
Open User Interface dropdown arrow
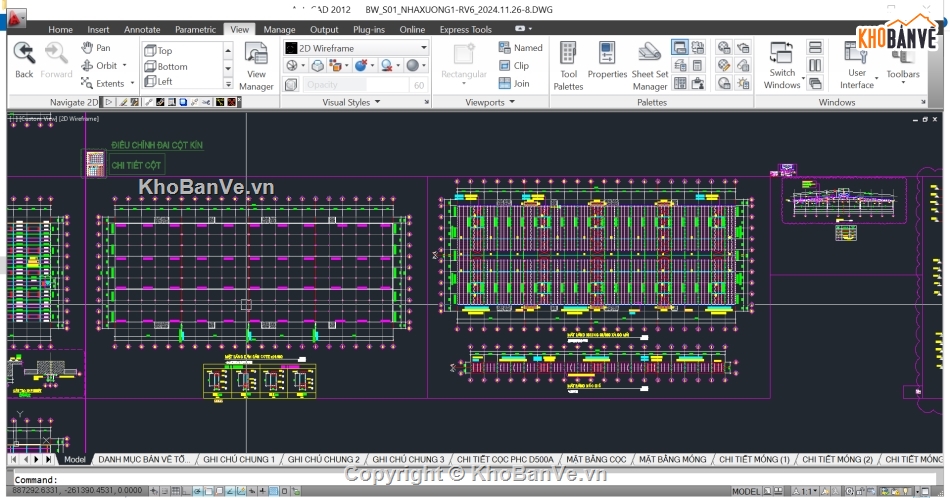[876, 79]
